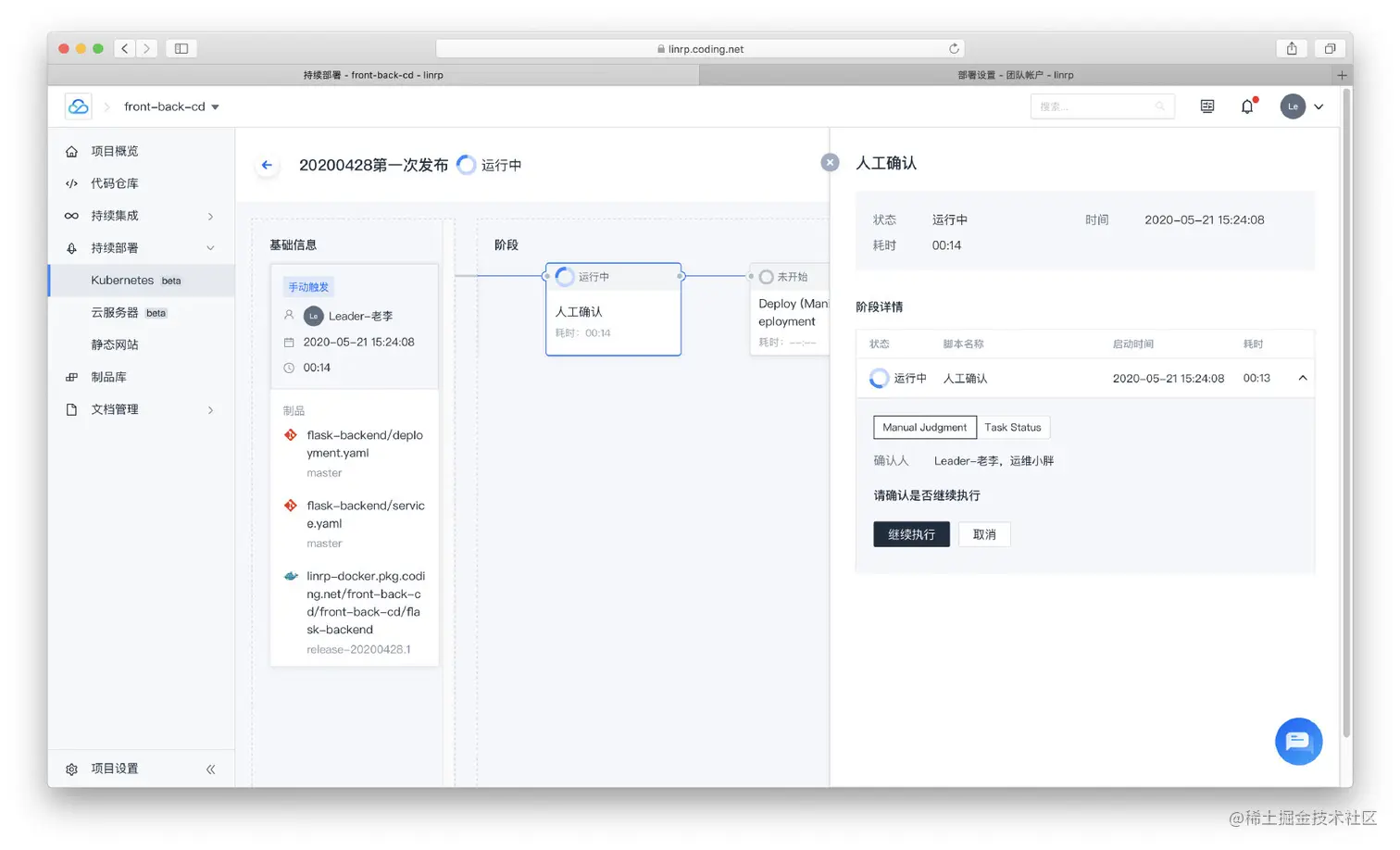Open 云服务器 beta deployment page
This screenshot has width=1400, height=850.
click(x=128, y=313)
